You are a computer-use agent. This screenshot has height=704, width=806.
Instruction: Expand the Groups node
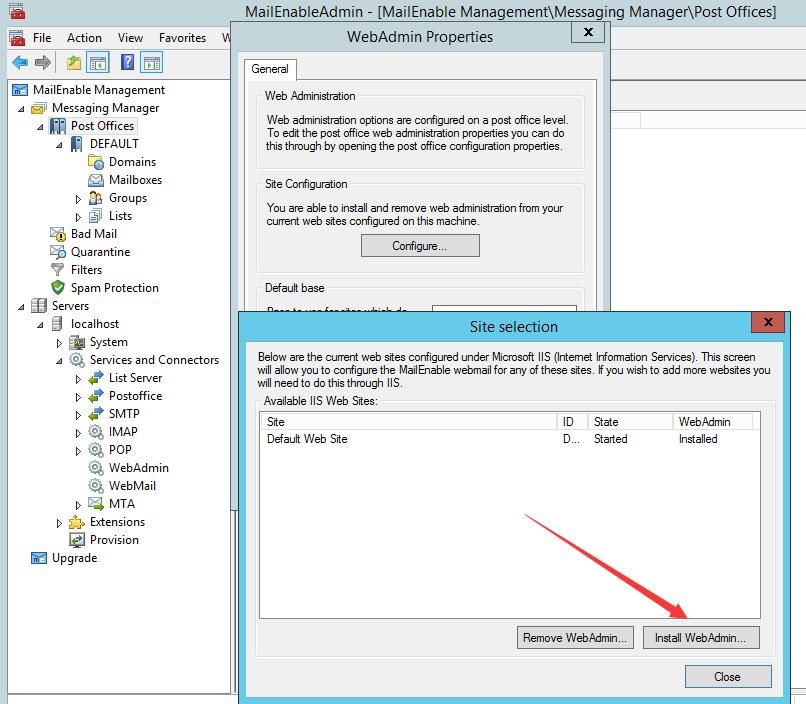click(78, 199)
